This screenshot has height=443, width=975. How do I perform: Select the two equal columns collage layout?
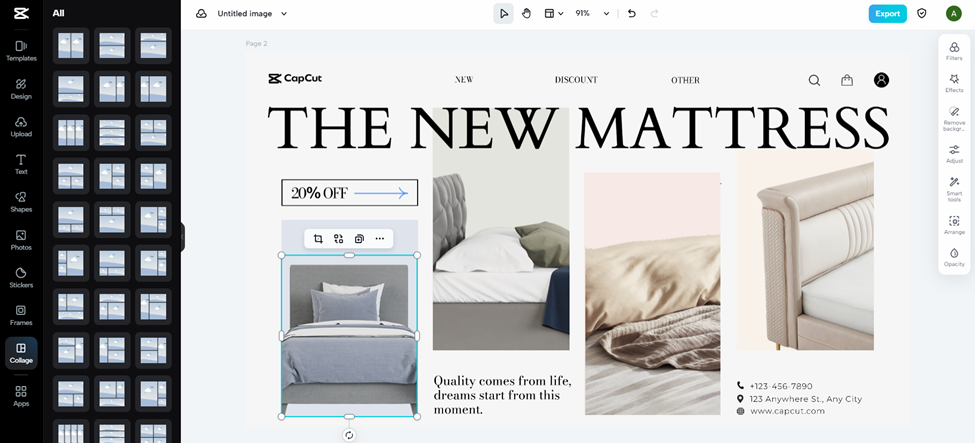[x=71, y=45]
